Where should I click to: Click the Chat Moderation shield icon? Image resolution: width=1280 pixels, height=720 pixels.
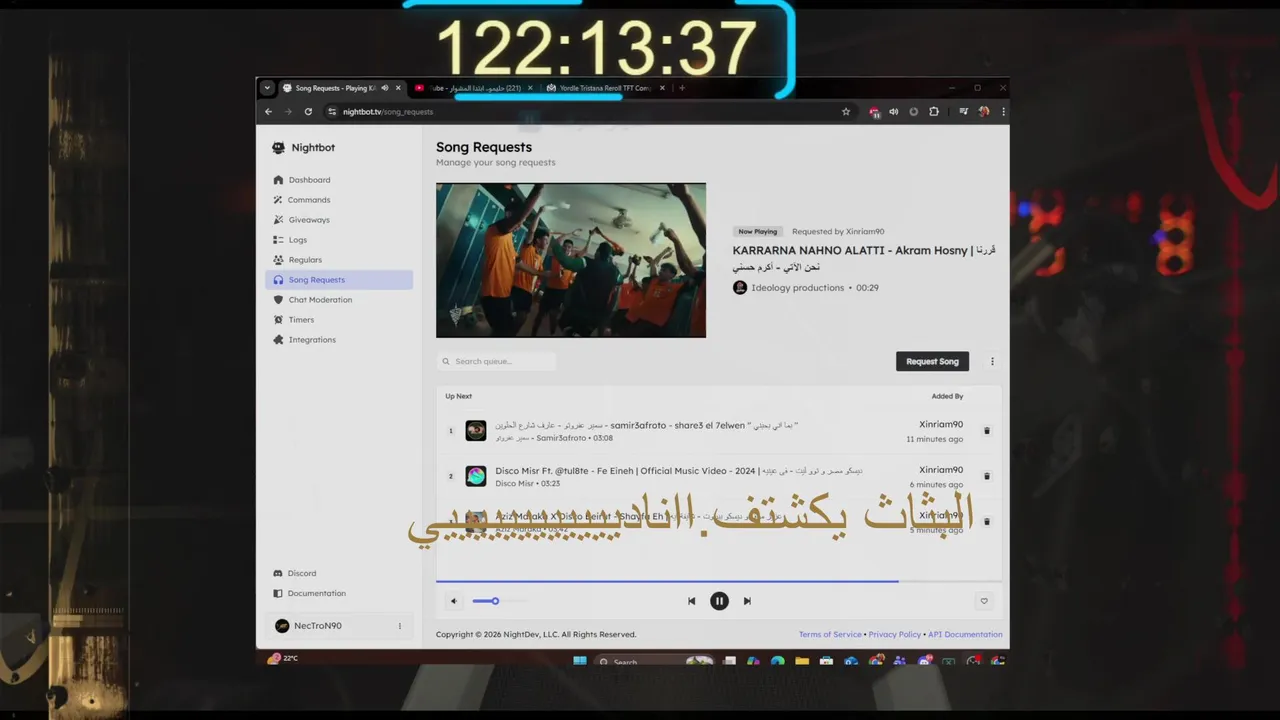(278, 300)
